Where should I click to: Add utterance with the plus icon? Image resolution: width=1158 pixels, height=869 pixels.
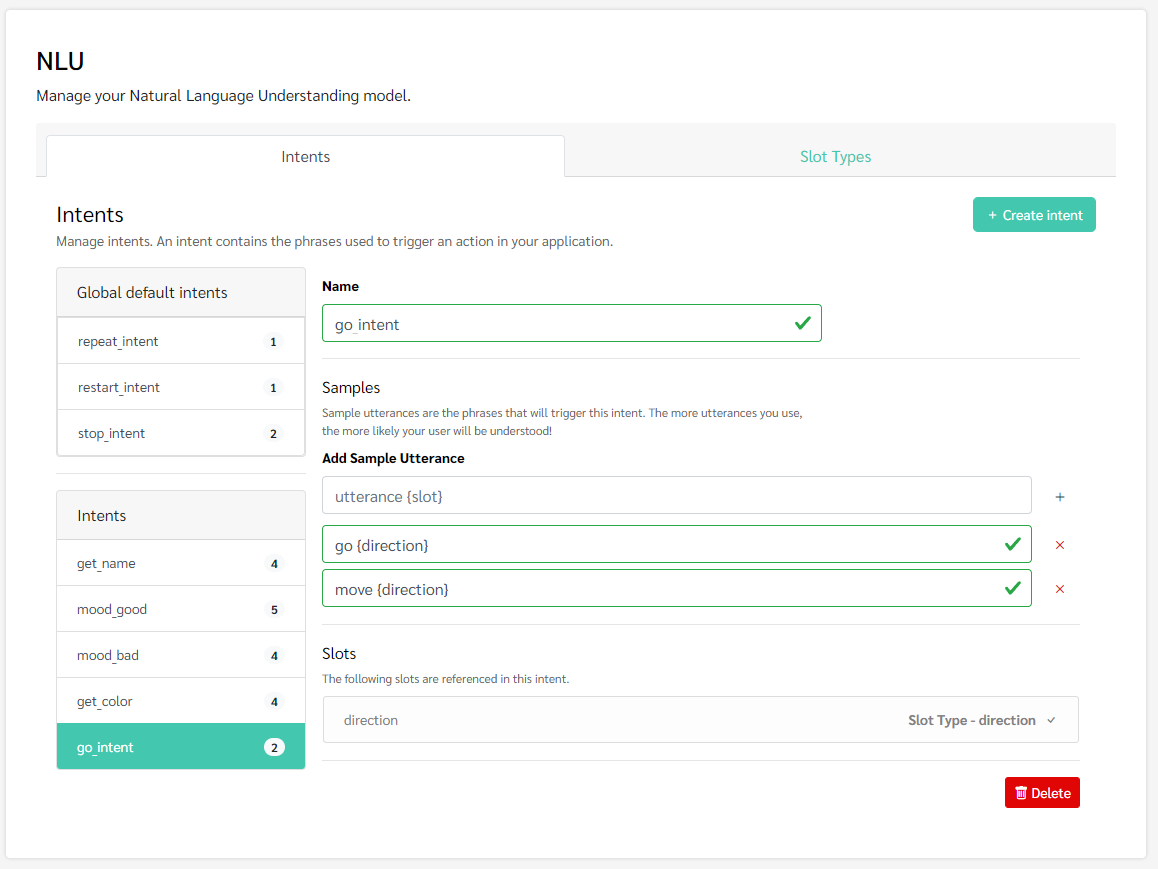[x=1060, y=497]
